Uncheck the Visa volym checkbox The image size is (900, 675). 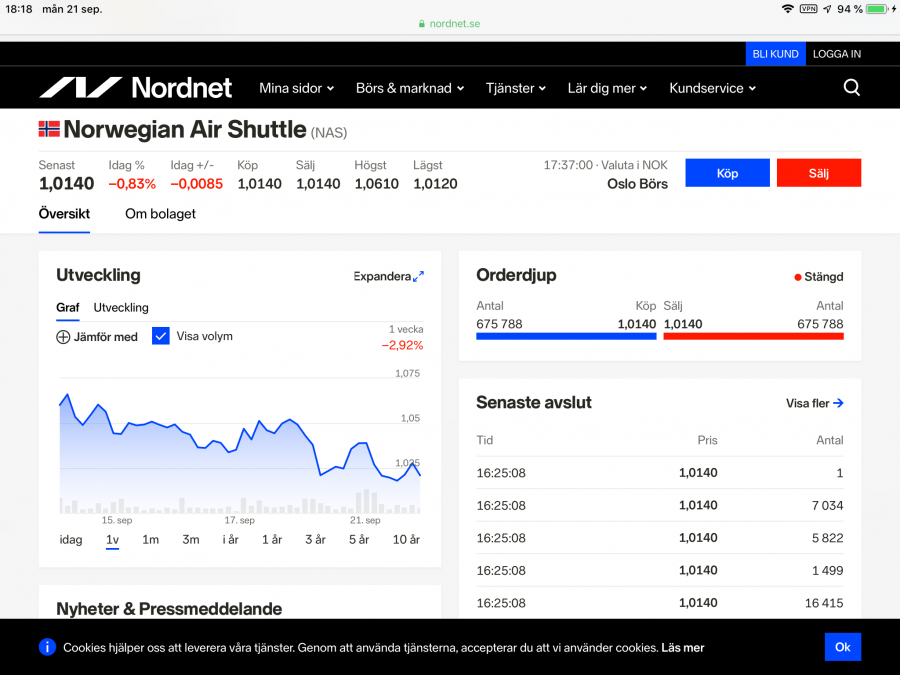click(161, 336)
